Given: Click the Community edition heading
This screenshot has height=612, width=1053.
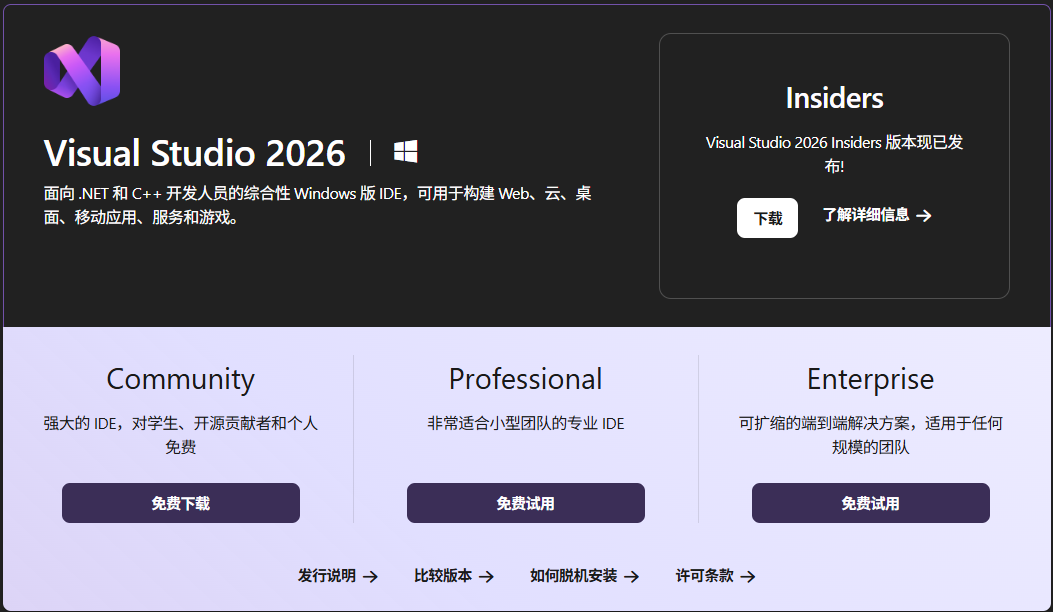Looking at the screenshot, I should point(180,379).
